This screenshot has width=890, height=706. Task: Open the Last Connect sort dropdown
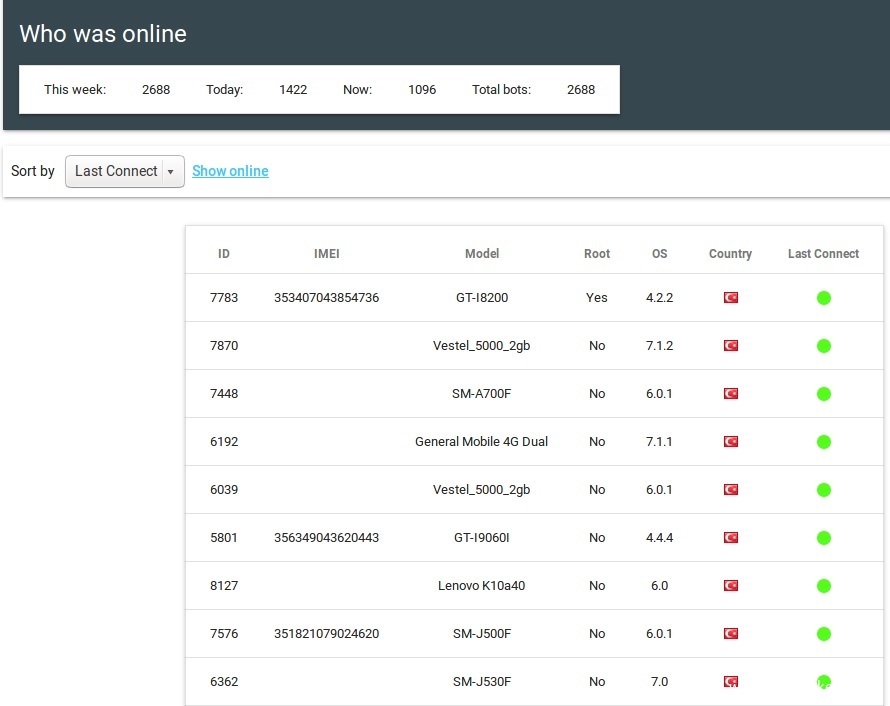pyautogui.click(x=125, y=171)
